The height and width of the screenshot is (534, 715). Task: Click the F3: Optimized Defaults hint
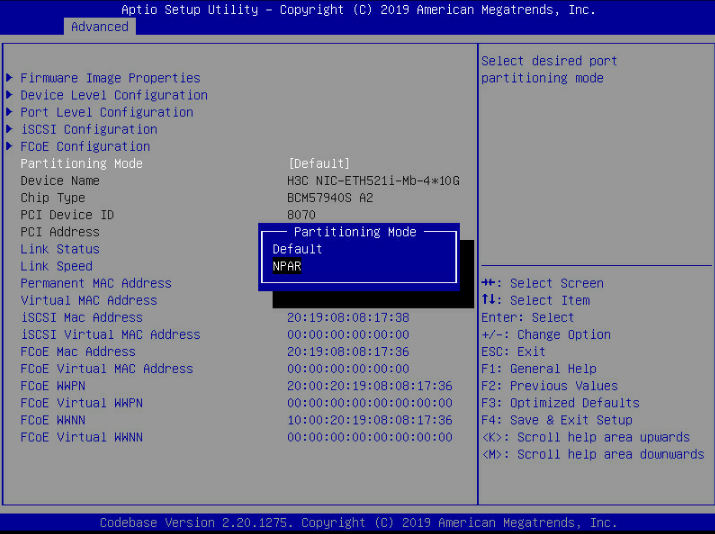click(560, 403)
